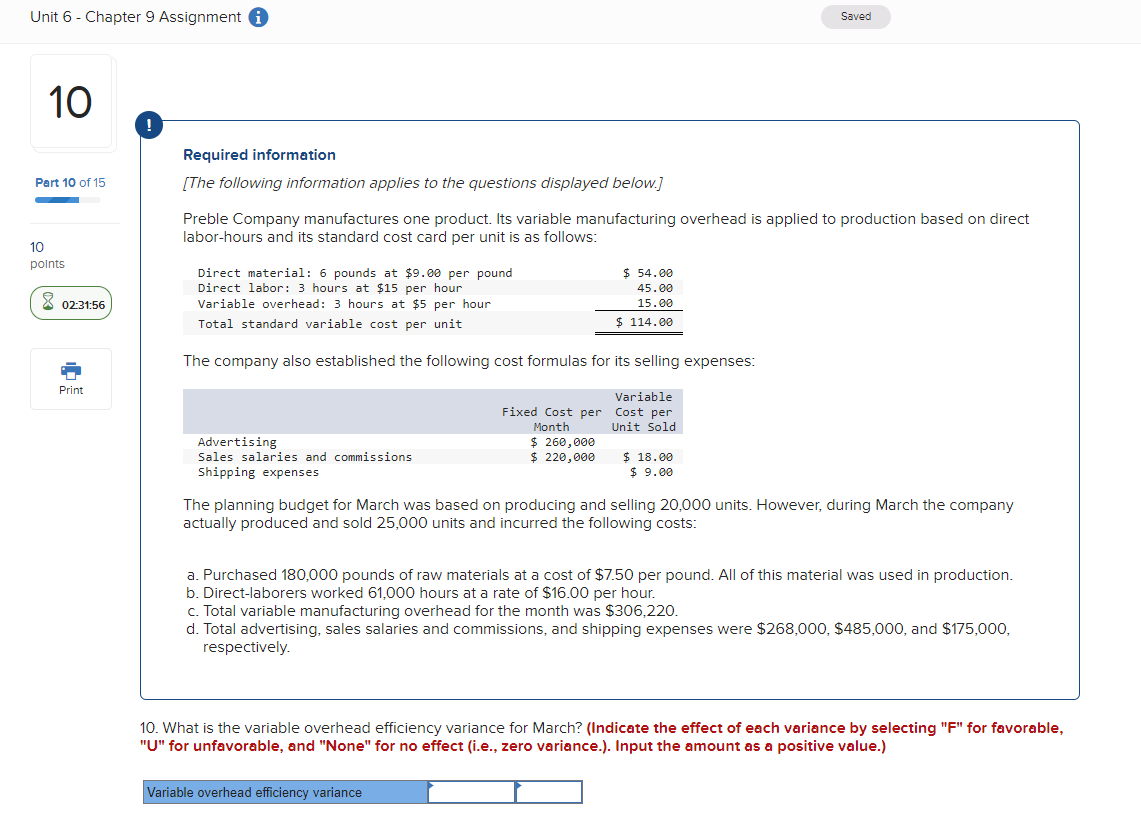Click the Advertising row label
The width and height of the screenshot is (1141, 838).
tap(237, 442)
